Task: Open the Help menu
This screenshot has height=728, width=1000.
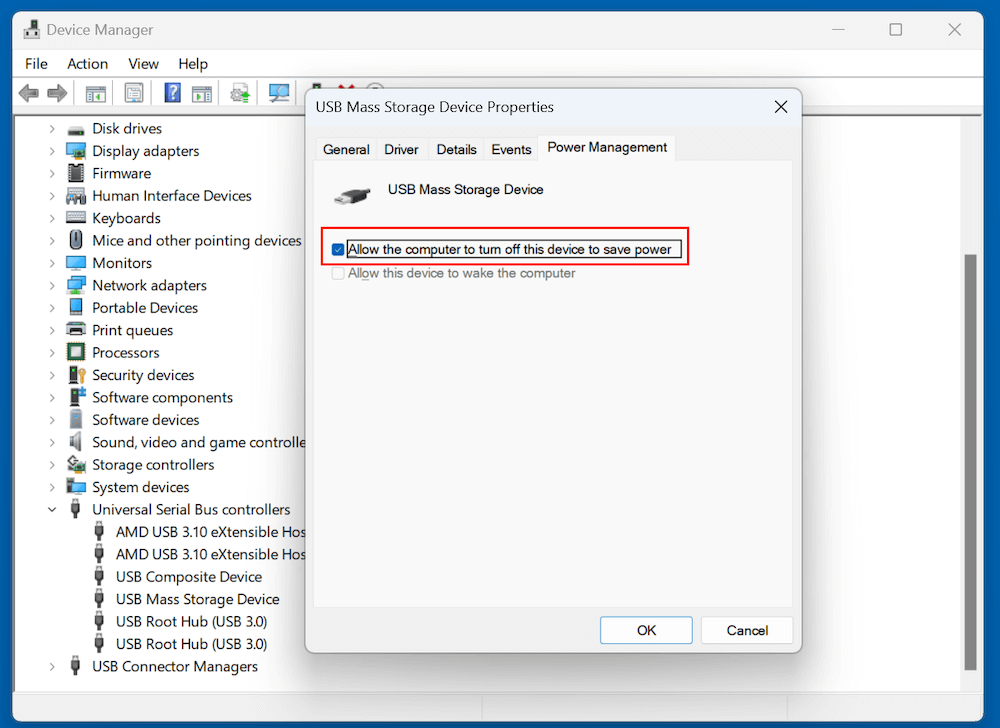Action: tap(193, 64)
